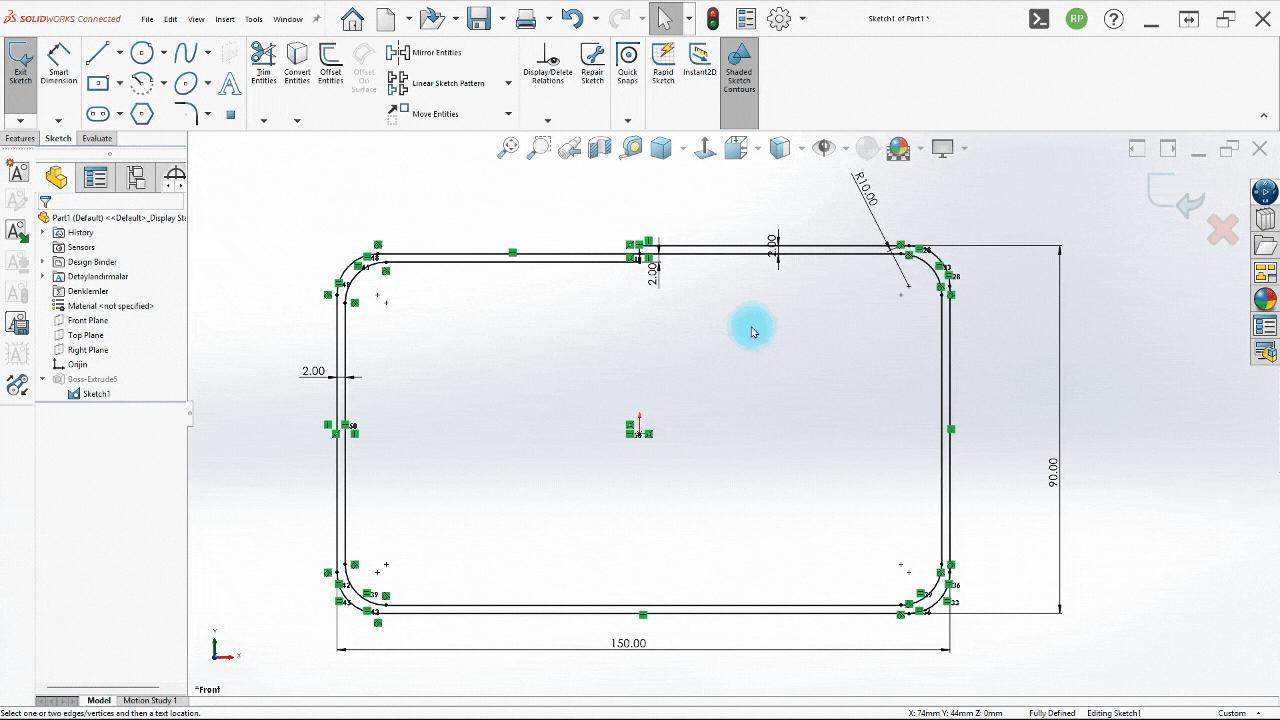Select the Mirror Entities tool
Image resolution: width=1280 pixels, height=720 pixels.
pos(425,52)
